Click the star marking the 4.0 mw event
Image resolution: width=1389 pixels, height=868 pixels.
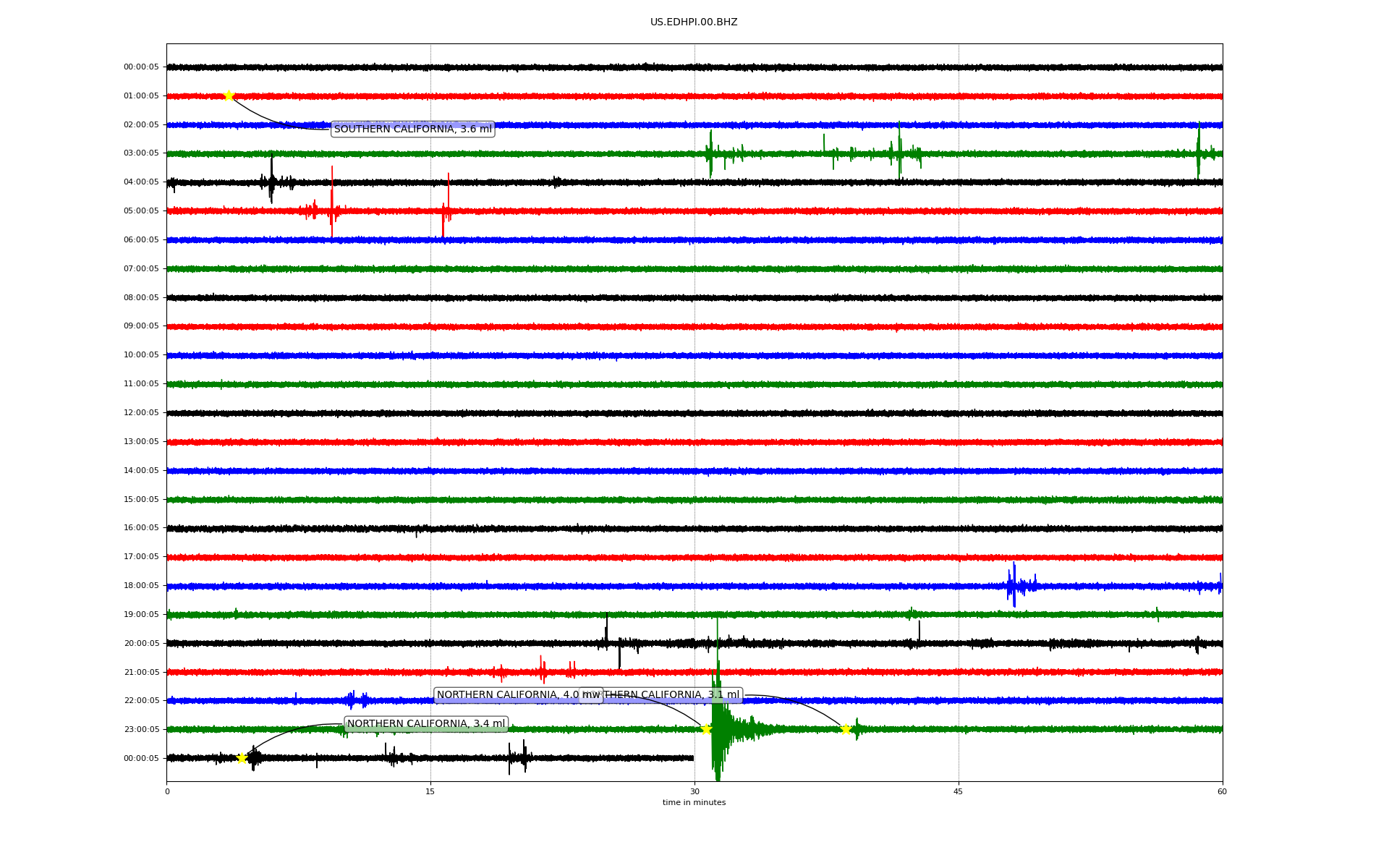[706, 729]
